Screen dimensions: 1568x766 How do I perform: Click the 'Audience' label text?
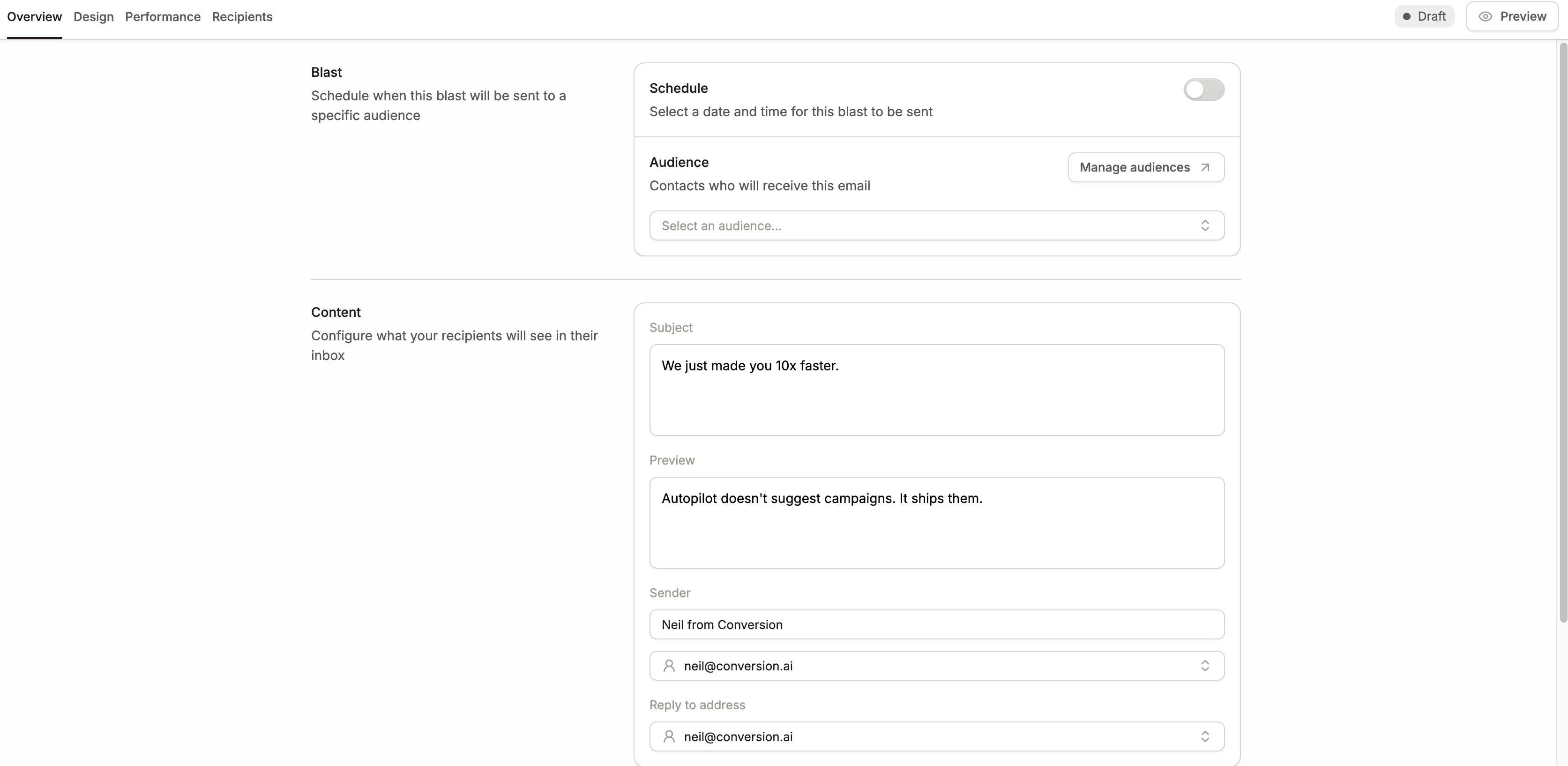coord(679,163)
